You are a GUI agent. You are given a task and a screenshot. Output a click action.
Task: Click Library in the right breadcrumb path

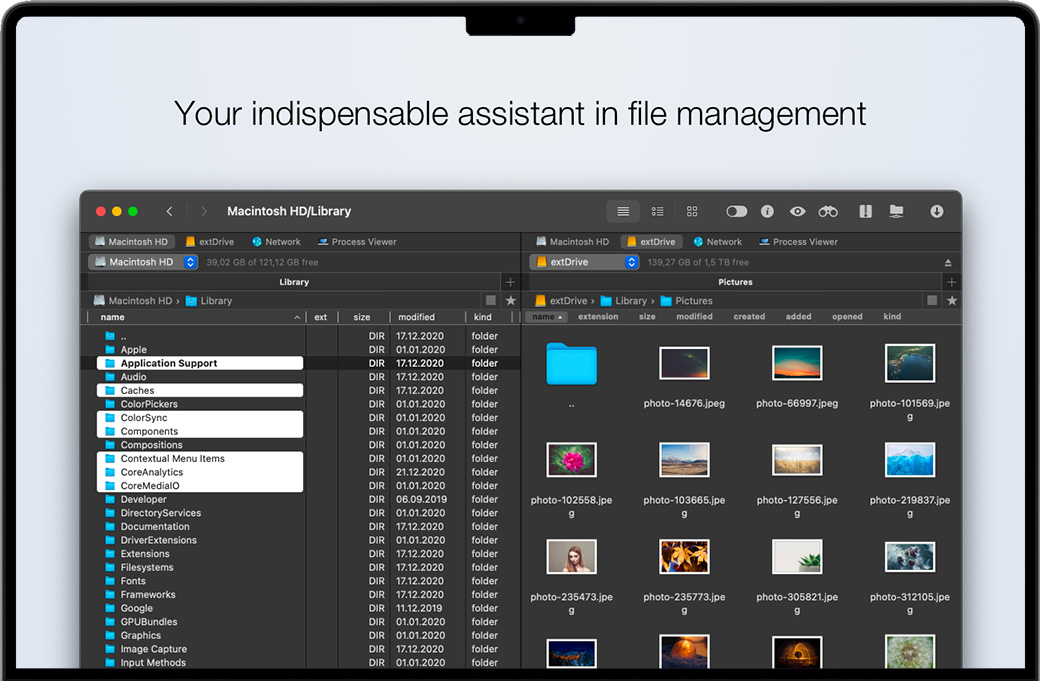[630, 300]
